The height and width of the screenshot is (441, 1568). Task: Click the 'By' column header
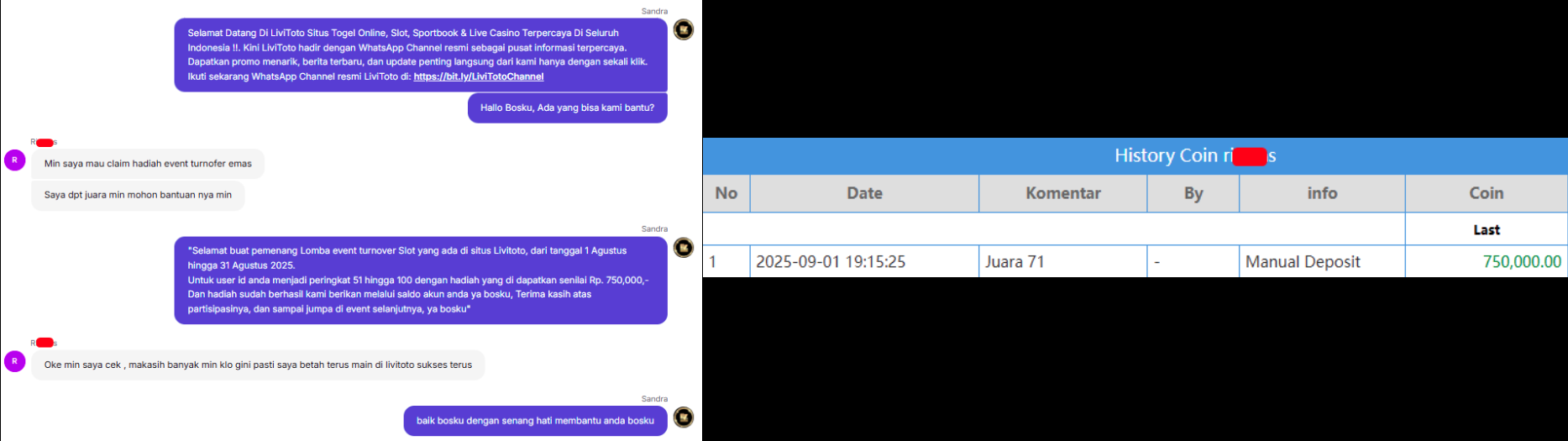click(1193, 193)
